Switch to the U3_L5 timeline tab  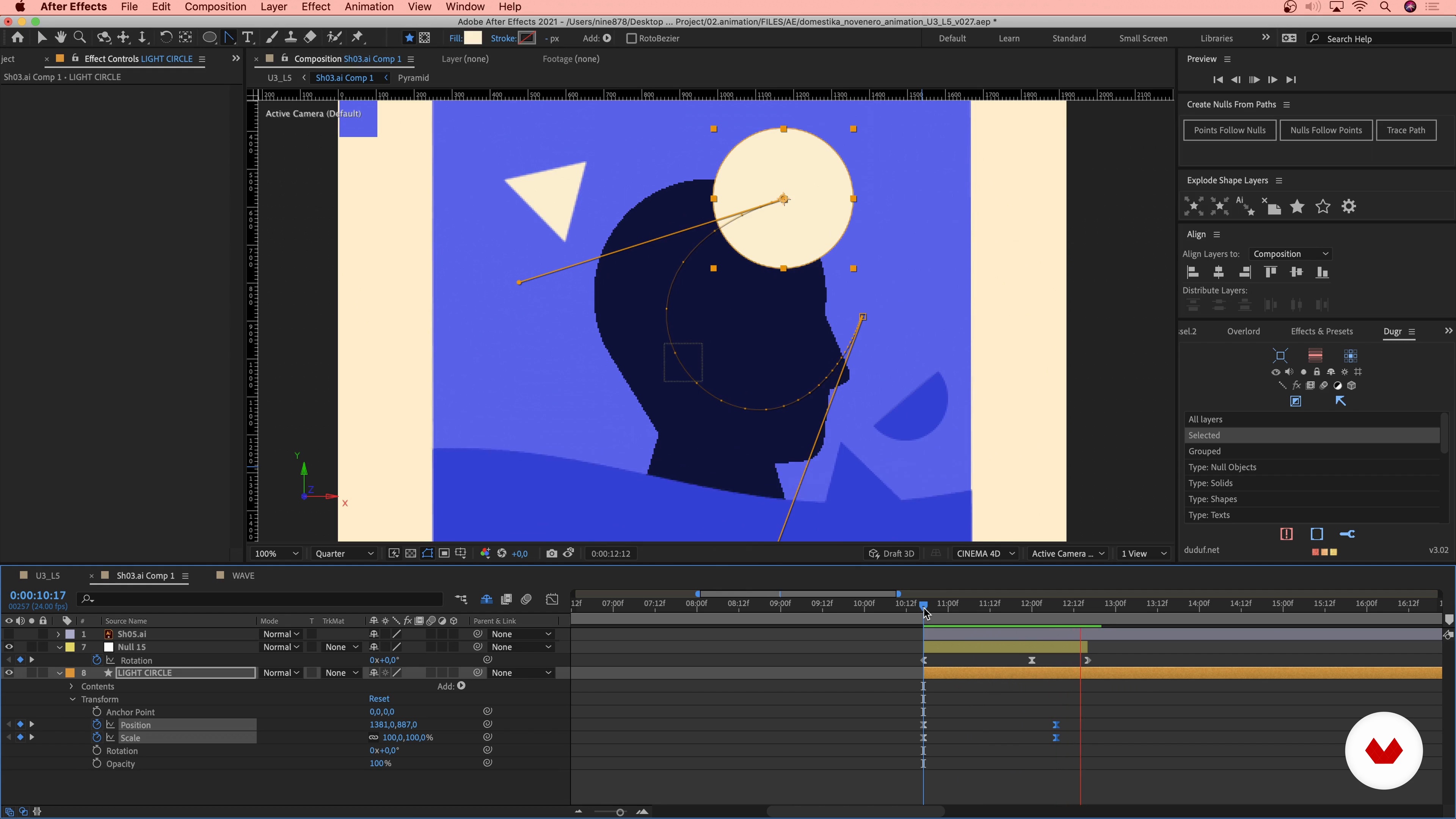(x=47, y=576)
